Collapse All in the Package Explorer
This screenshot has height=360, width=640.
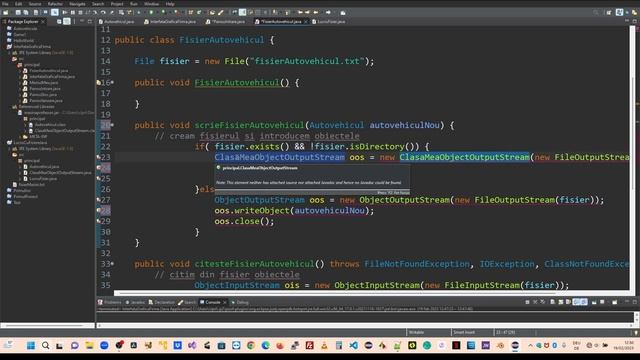[x=59, y=22]
